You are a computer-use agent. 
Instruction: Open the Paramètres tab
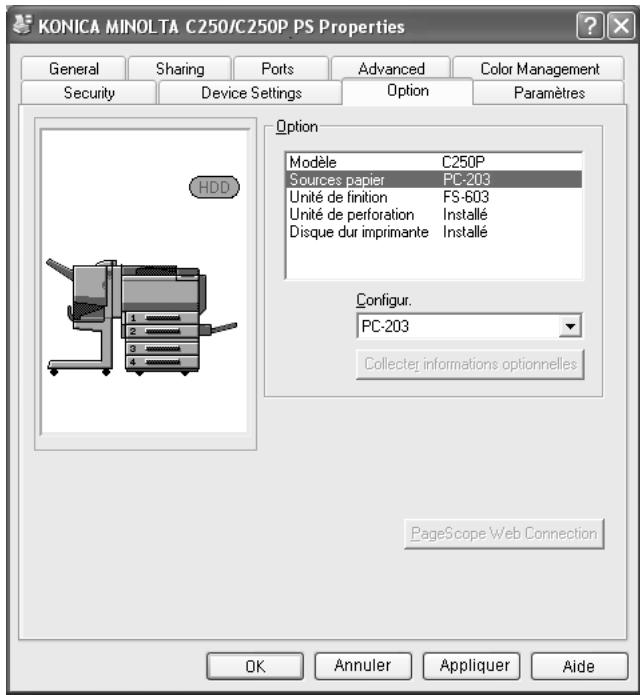[x=549, y=93]
